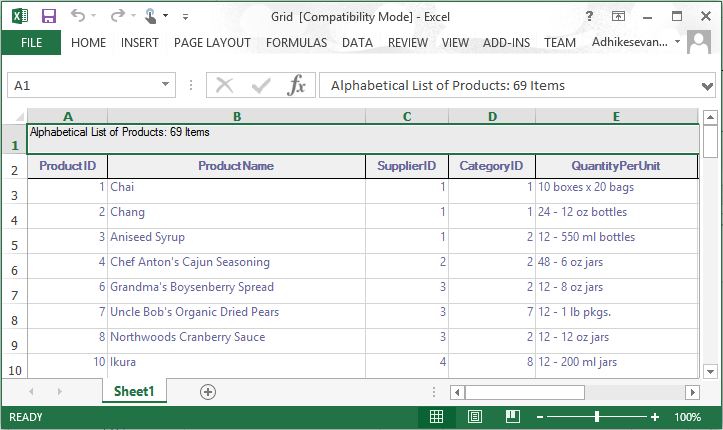This screenshot has height=430, width=723.
Task: Switch to Page Layout view
Action: click(x=474, y=417)
